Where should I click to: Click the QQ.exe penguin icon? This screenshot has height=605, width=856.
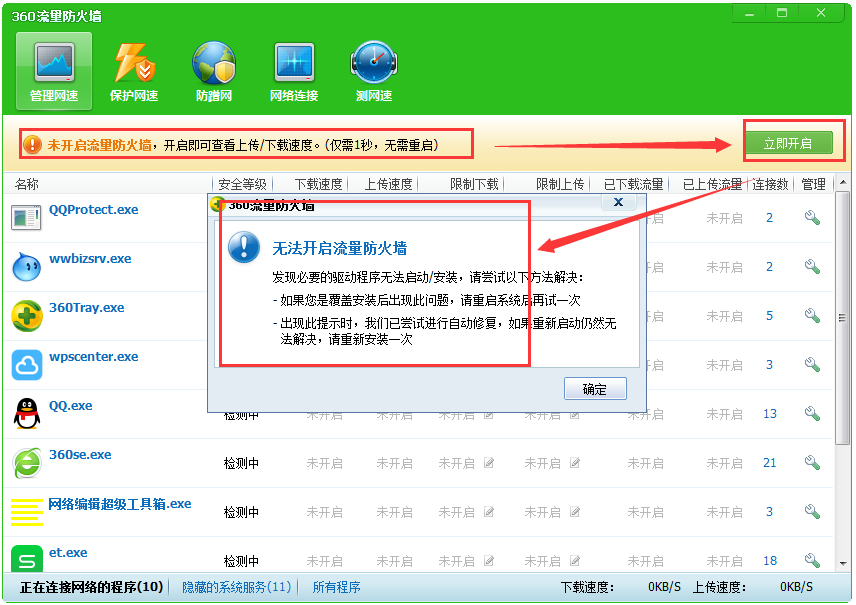click(x=27, y=413)
